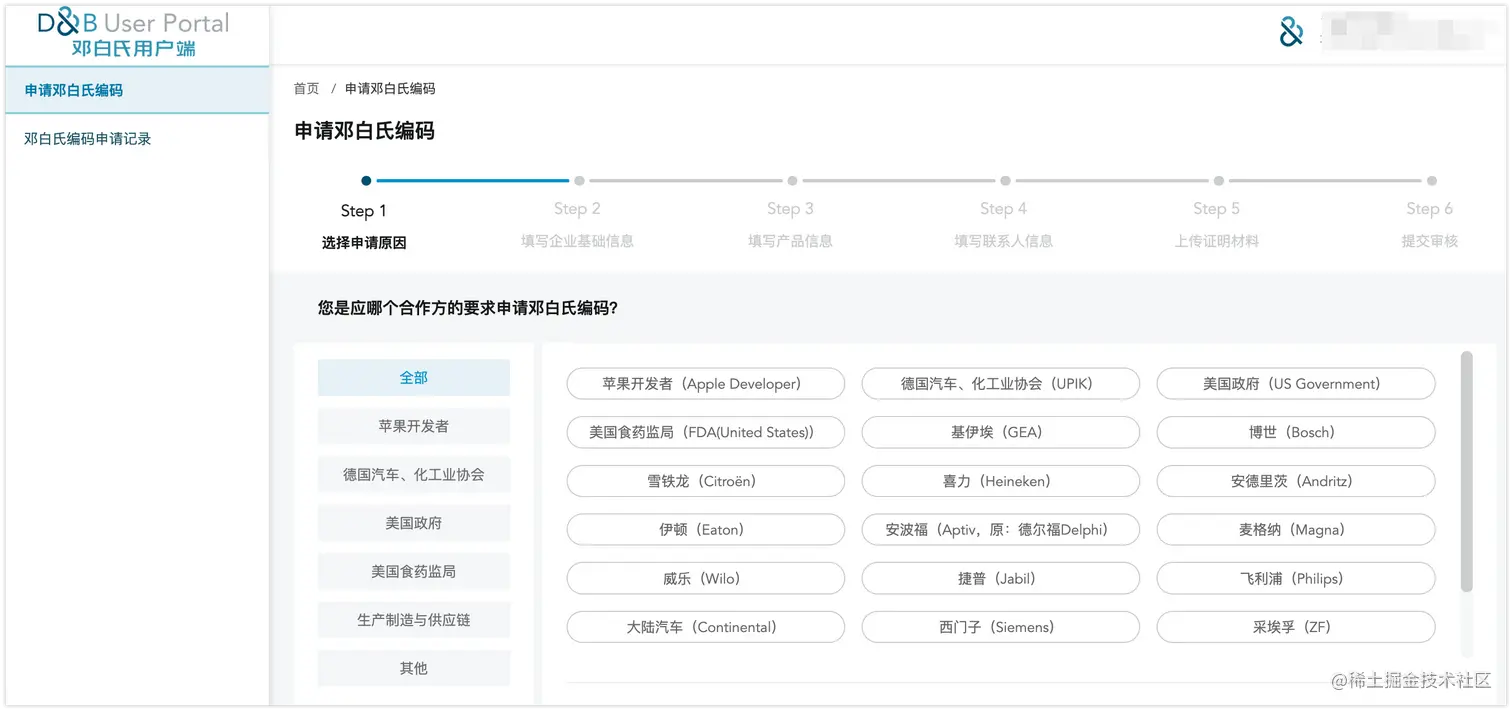
Task: Select the 生产制造与供应链 category filter
Action: (x=414, y=620)
